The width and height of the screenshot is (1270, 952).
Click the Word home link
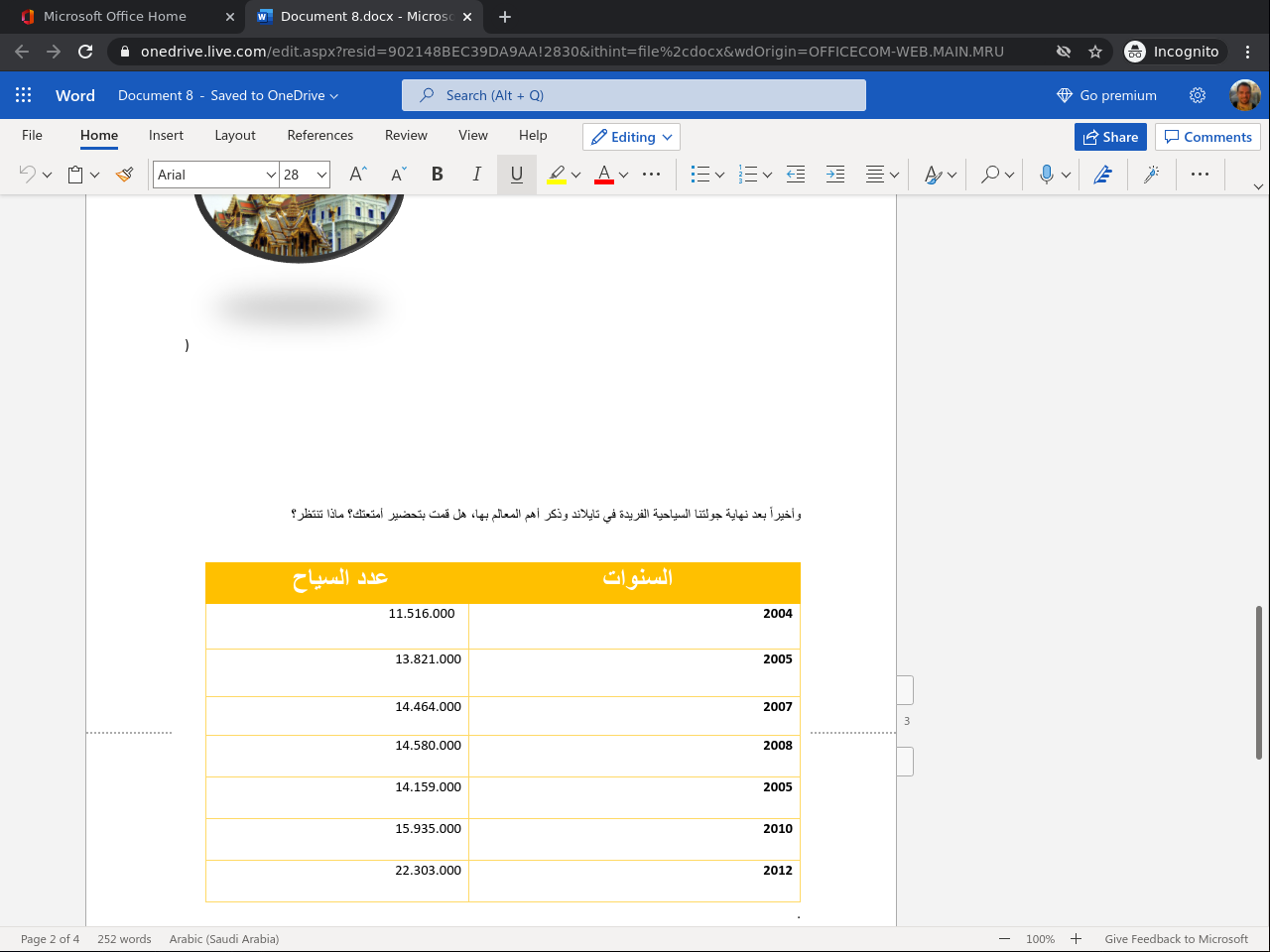pyautogui.click(x=75, y=95)
